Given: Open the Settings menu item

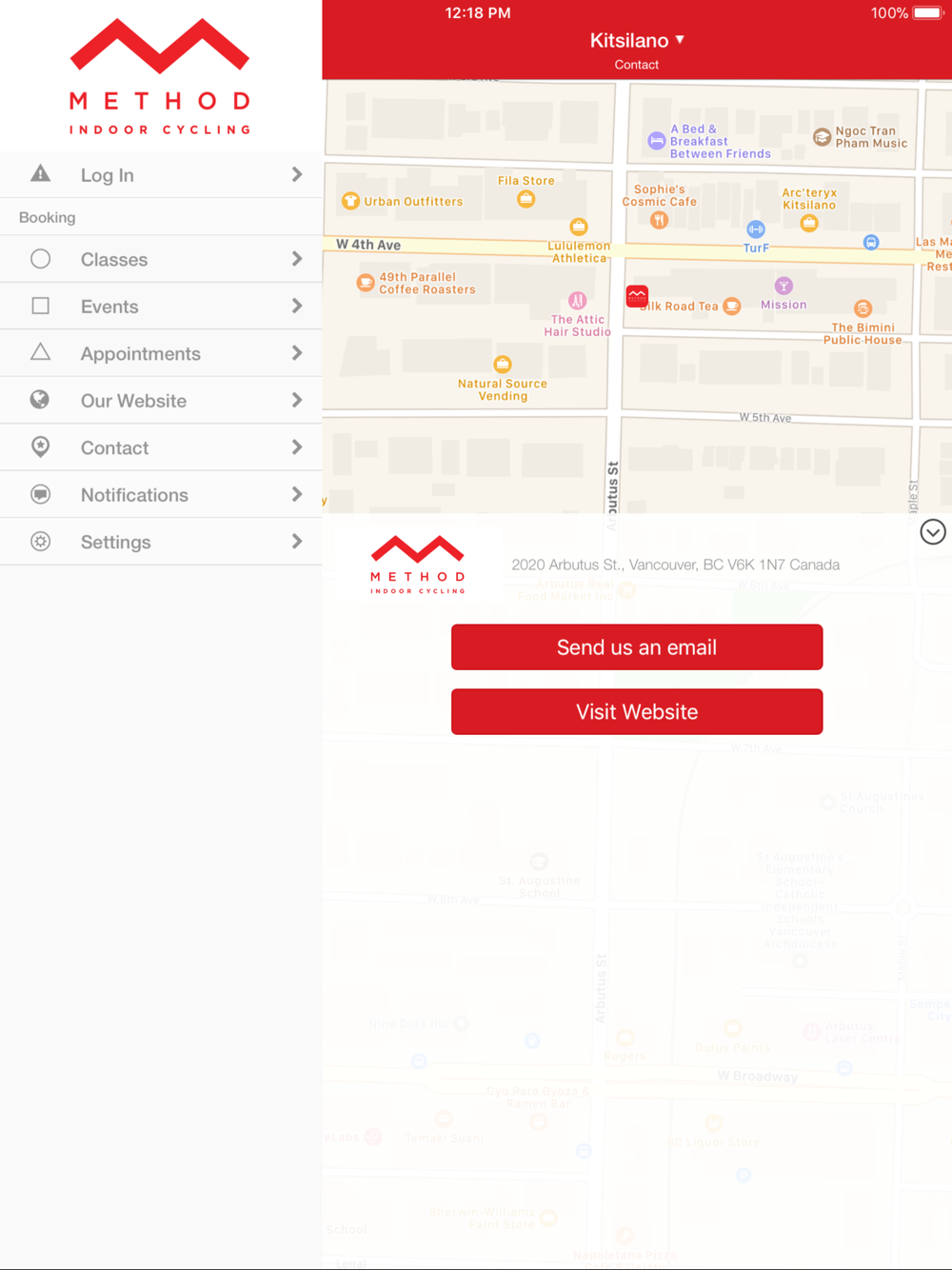Looking at the screenshot, I should [x=161, y=542].
